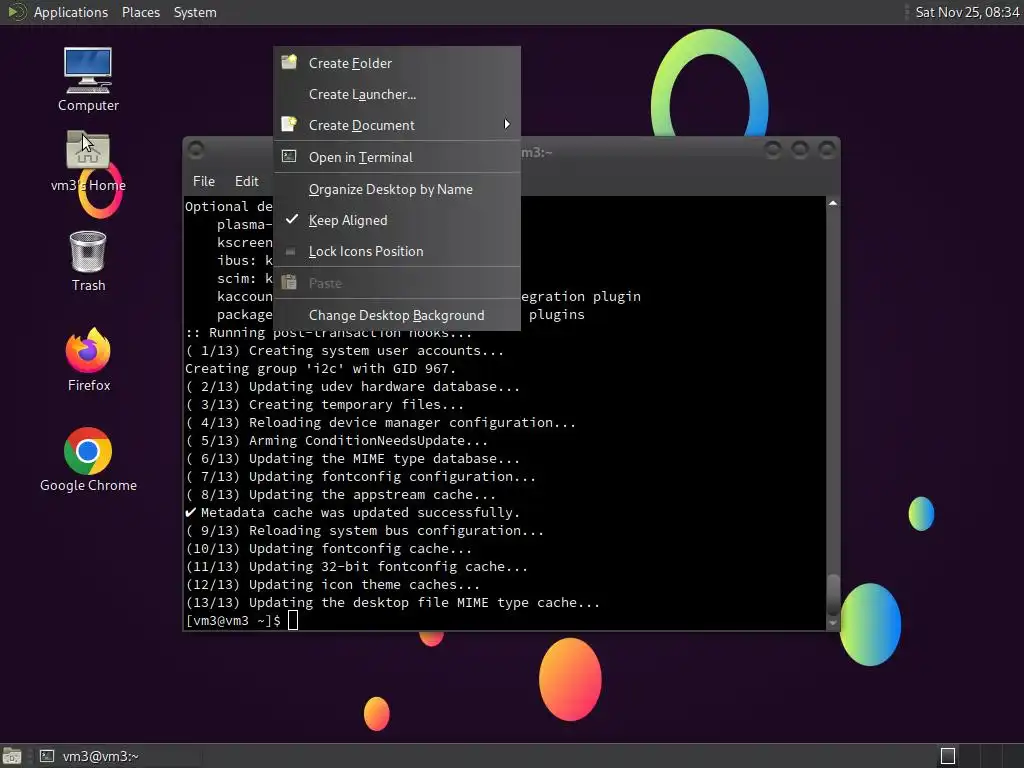Click the 'Metadata cache was updated successfully' line
This screenshot has height=768, width=1024.
tap(353, 513)
